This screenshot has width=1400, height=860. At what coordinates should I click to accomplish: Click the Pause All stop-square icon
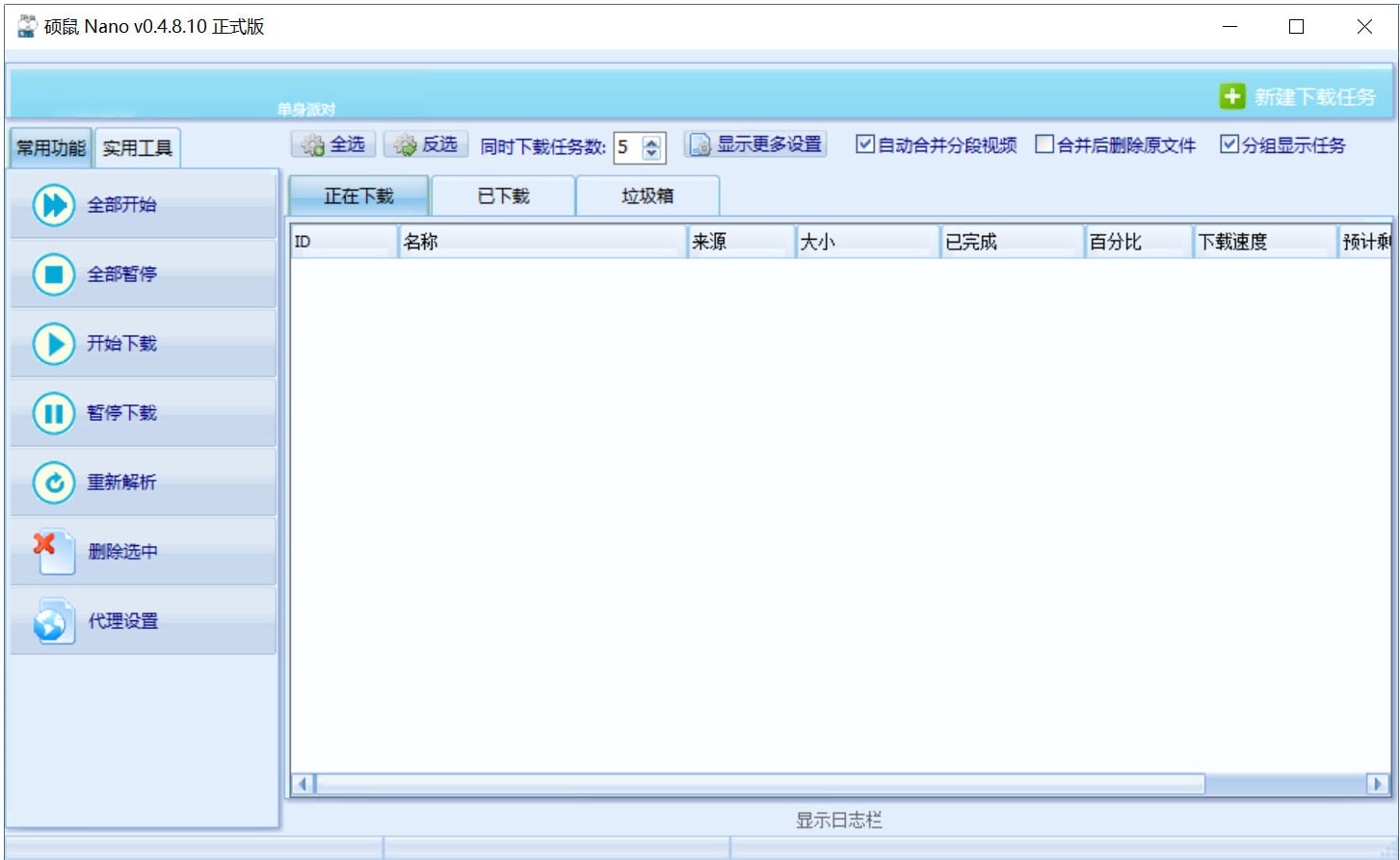(x=53, y=274)
